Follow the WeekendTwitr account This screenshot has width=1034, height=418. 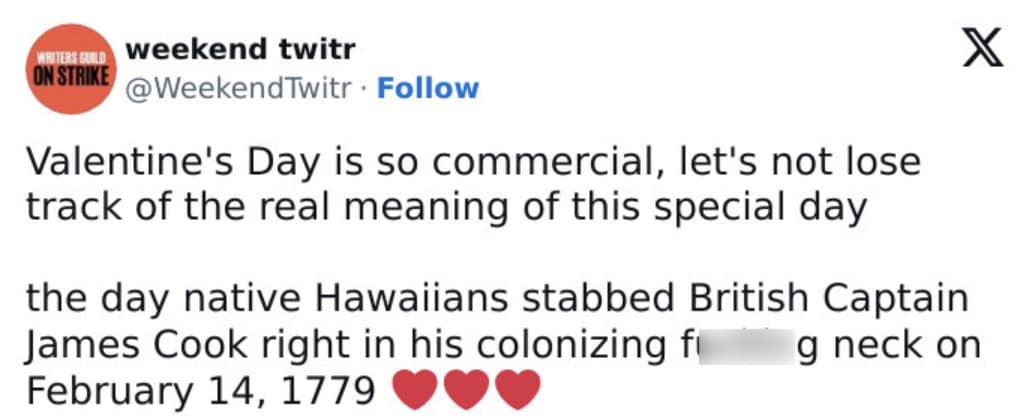point(427,88)
